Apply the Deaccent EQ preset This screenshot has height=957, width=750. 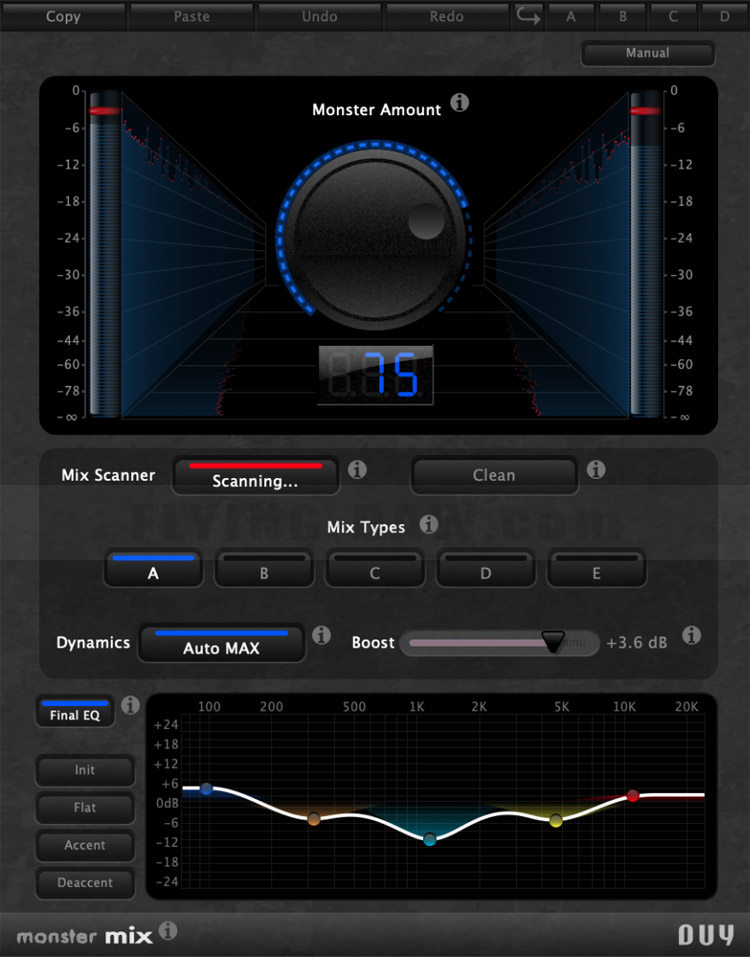[85, 883]
